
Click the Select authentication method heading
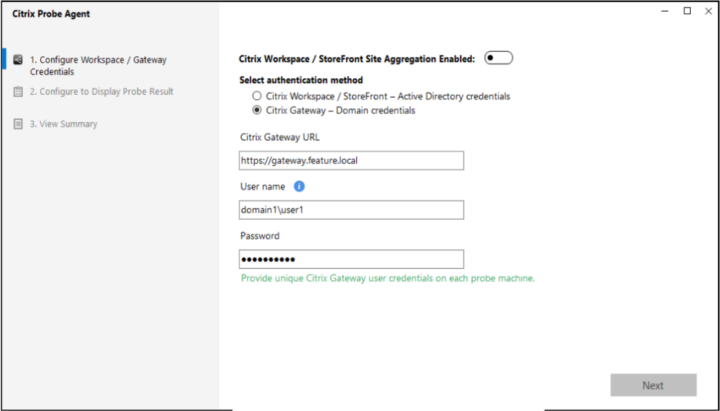(x=301, y=80)
